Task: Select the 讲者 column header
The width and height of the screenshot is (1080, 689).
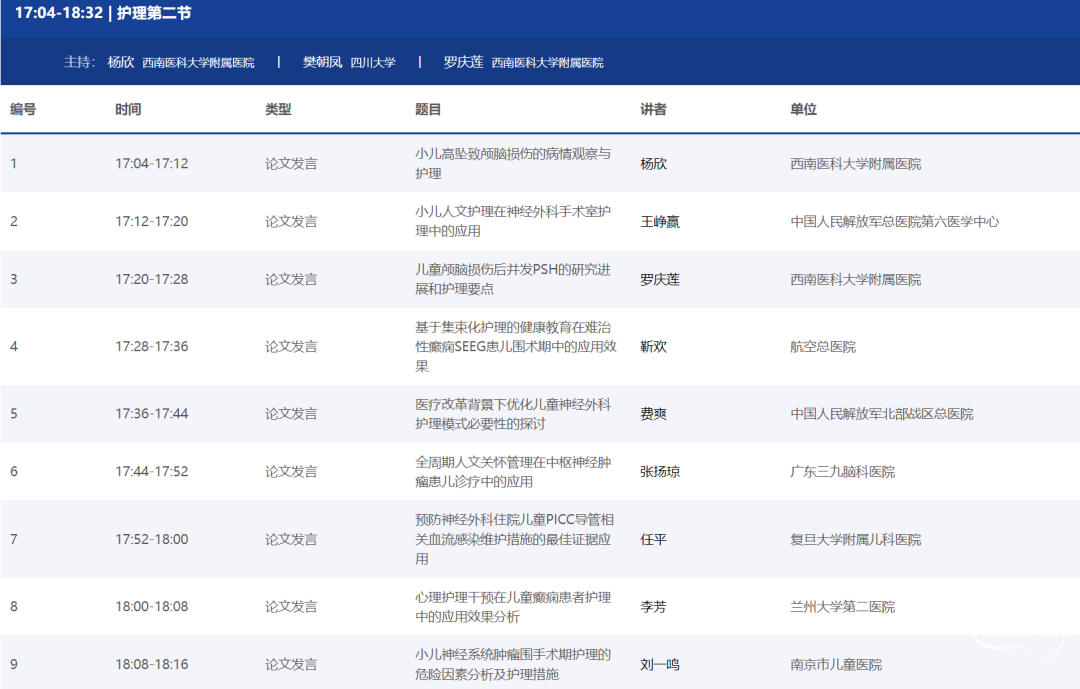Action: (653, 109)
